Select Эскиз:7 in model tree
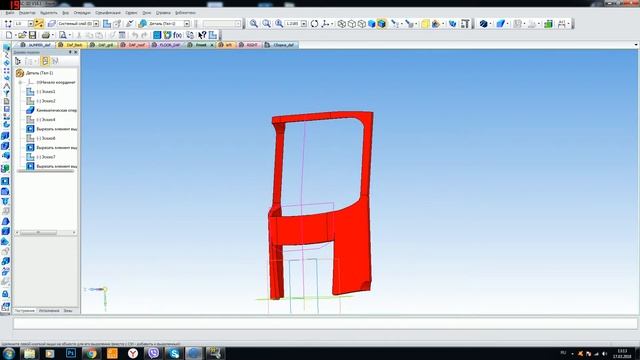This screenshot has width=640, height=360. [46, 157]
